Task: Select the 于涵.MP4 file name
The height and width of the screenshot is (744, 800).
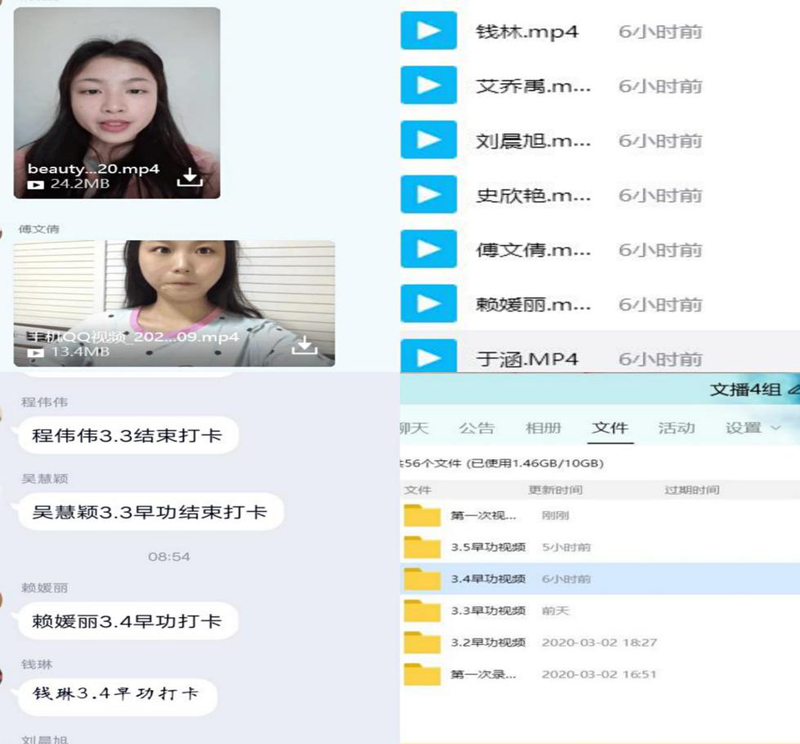Action: (527, 359)
